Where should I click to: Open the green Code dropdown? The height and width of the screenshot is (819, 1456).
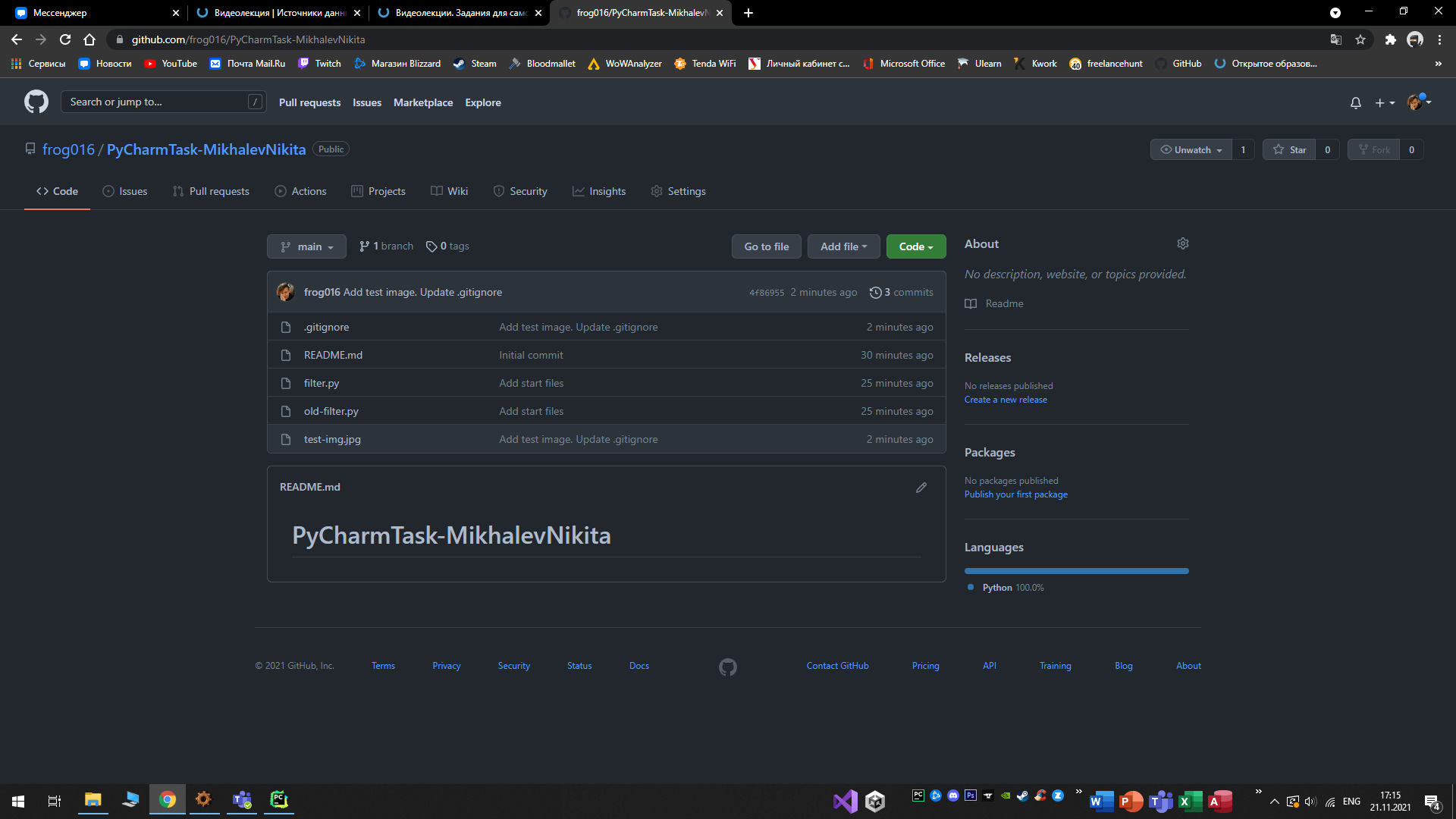point(916,246)
